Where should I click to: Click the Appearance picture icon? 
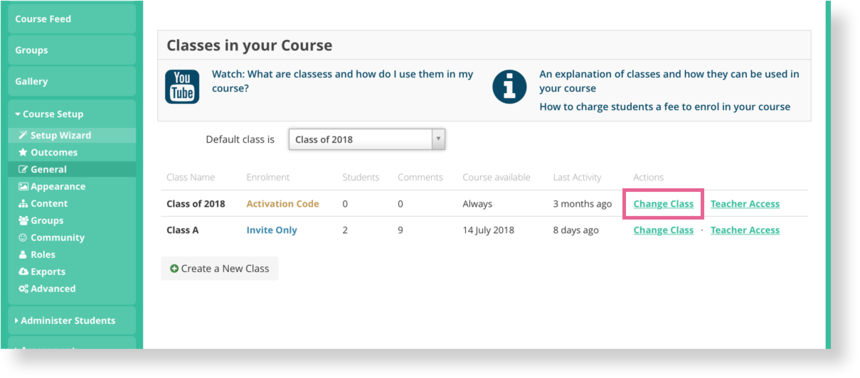tap(23, 187)
